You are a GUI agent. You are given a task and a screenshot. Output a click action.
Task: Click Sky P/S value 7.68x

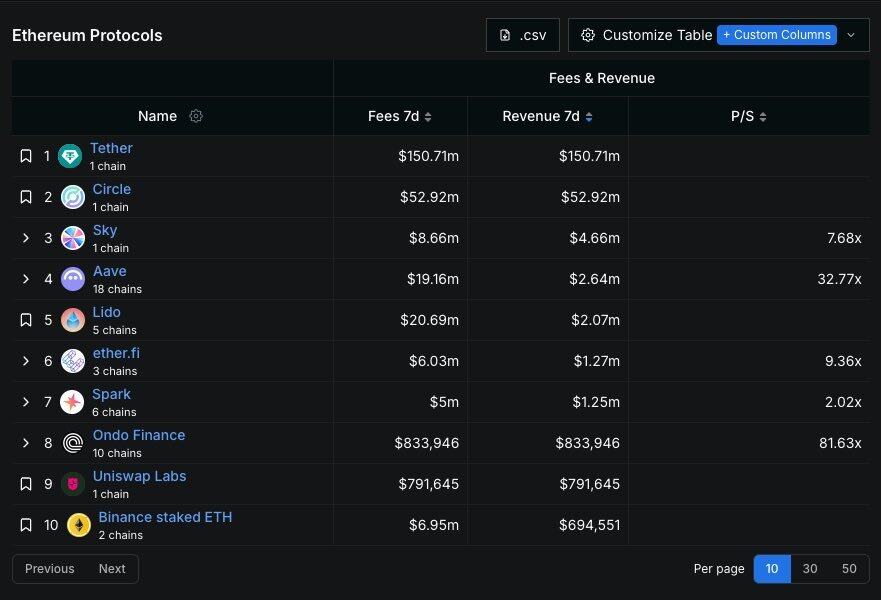844,238
